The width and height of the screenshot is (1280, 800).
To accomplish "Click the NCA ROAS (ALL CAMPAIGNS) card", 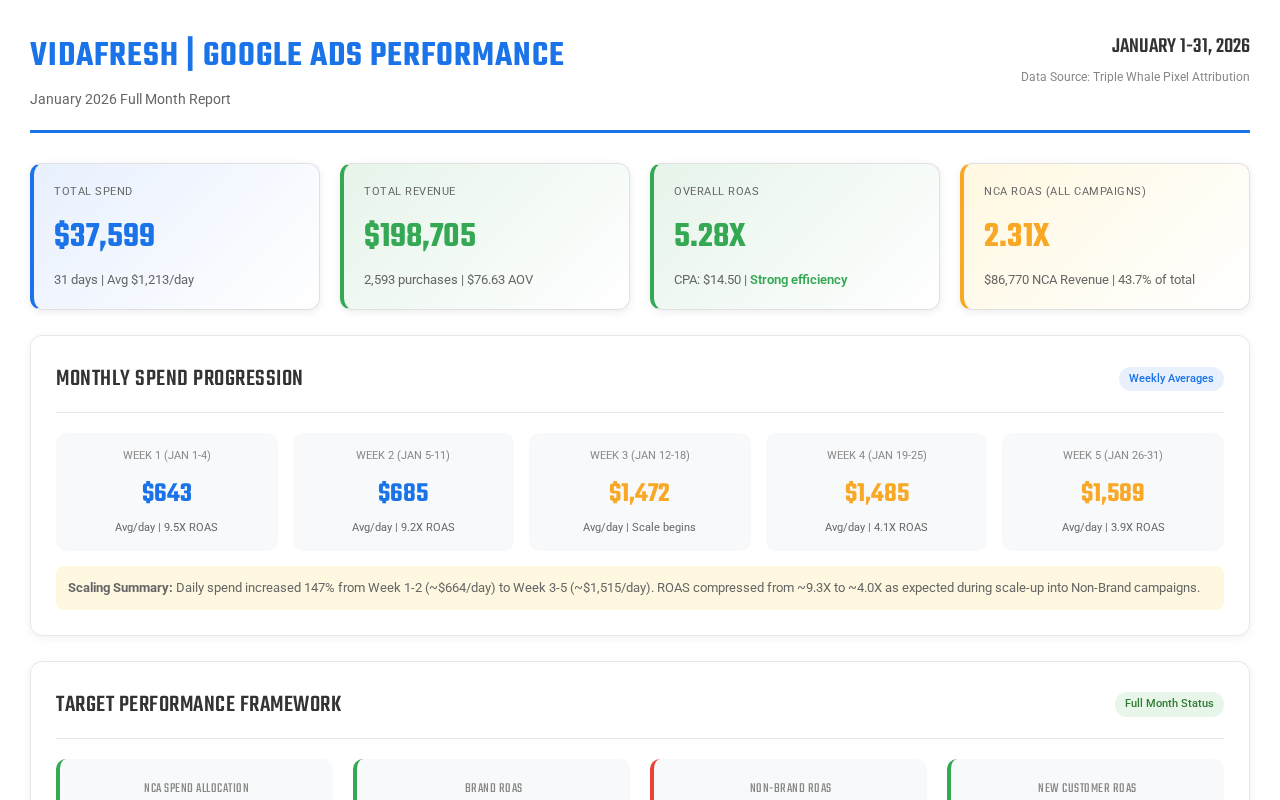I will (x=1105, y=236).
